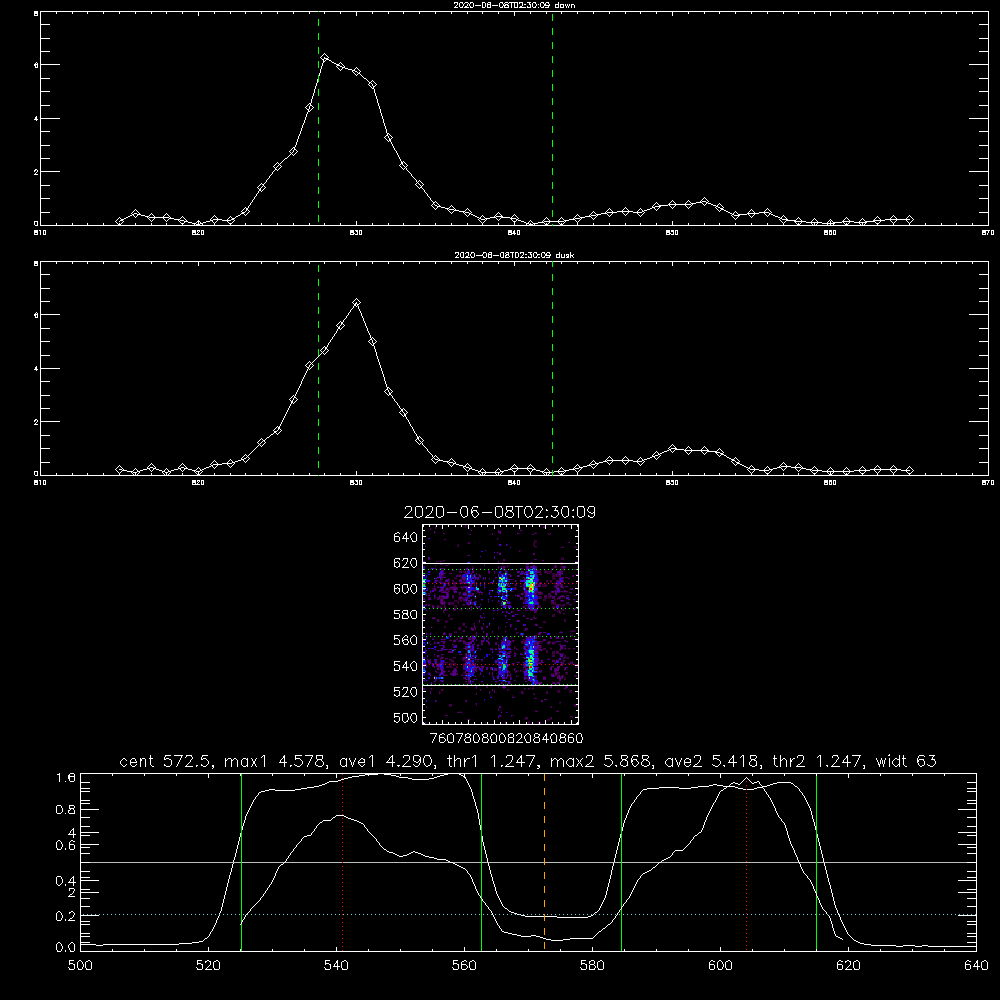
Task: Click the heatmap y-axis label 520
Action: pos(406,692)
